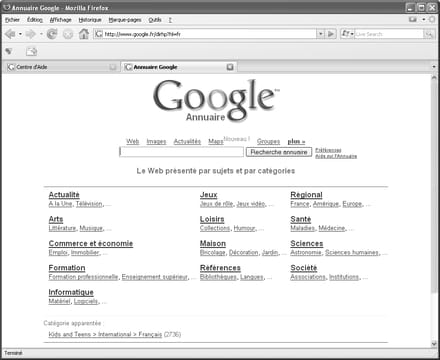
Task: Click the Google directory search field
Action: [181, 152]
